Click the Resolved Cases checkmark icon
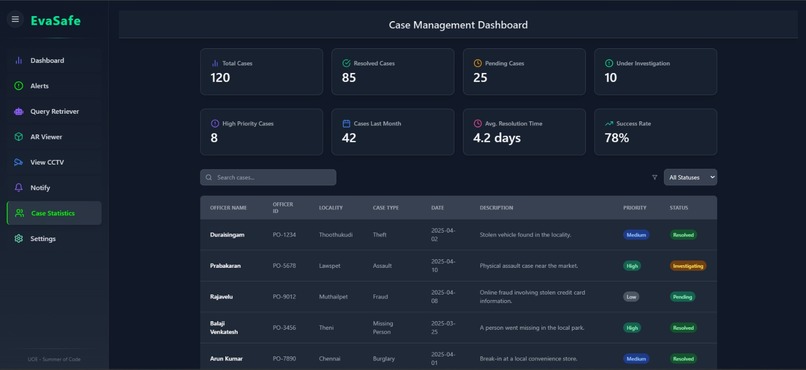Screen dimensions: 806x370 click(346, 63)
